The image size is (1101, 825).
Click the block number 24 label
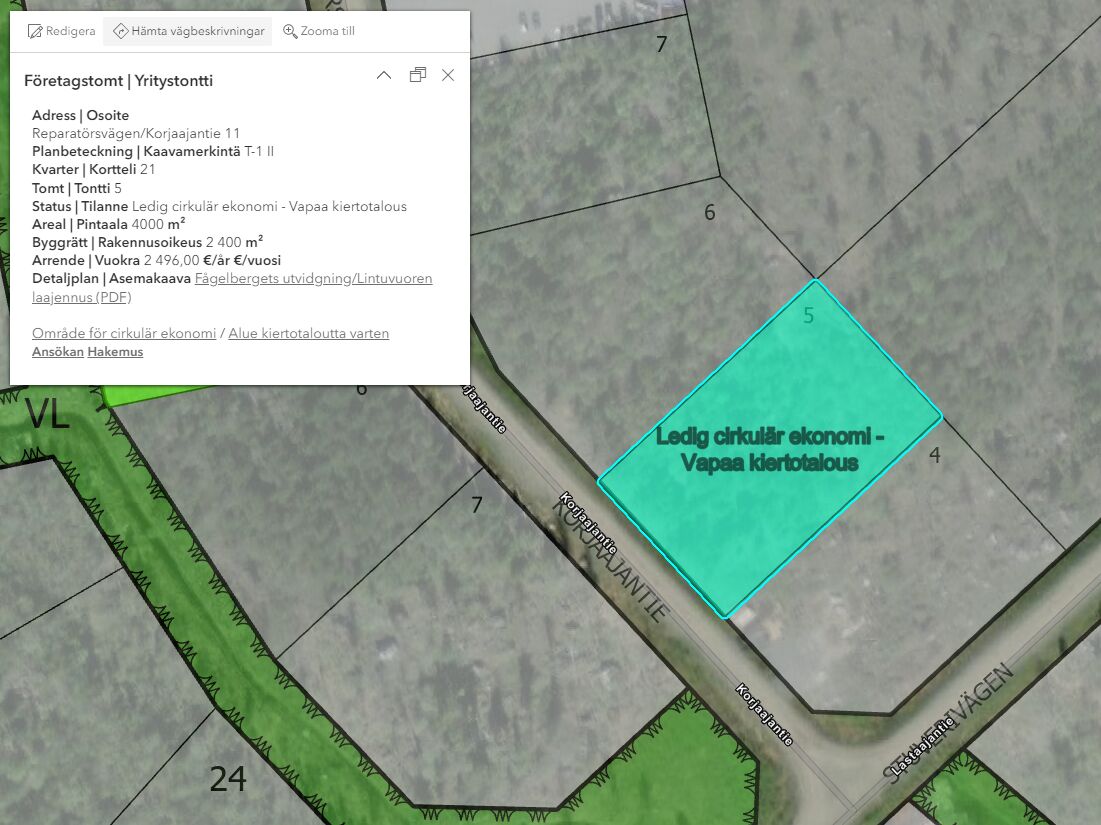click(228, 778)
